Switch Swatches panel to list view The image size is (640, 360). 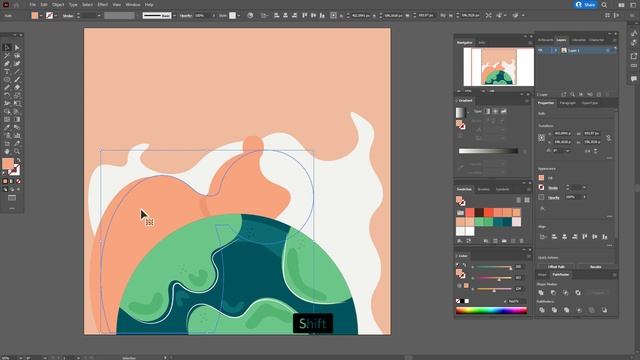pos(518,200)
